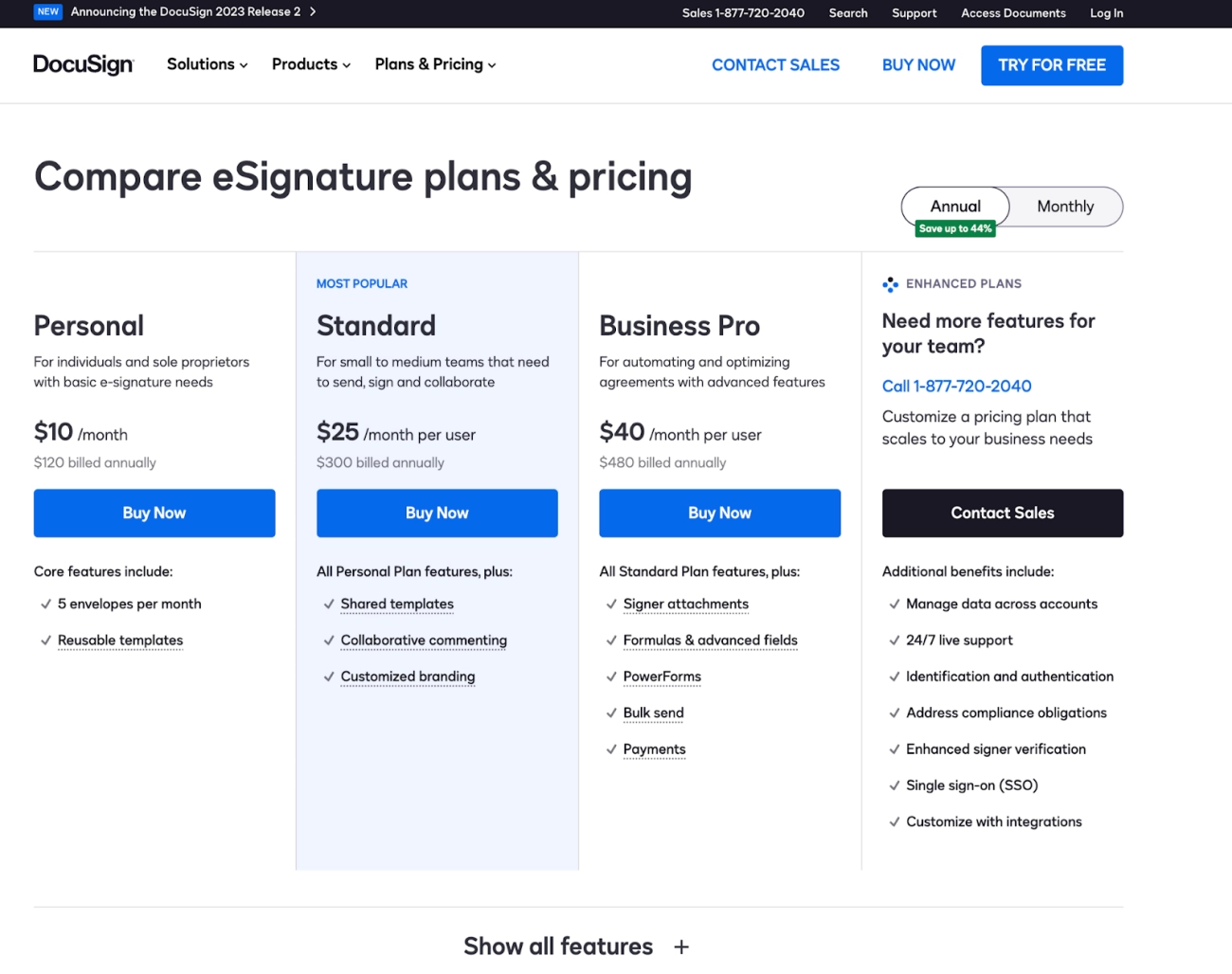Buy the Standard plan now
The width and height of the screenshot is (1232, 974).
coord(437,513)
